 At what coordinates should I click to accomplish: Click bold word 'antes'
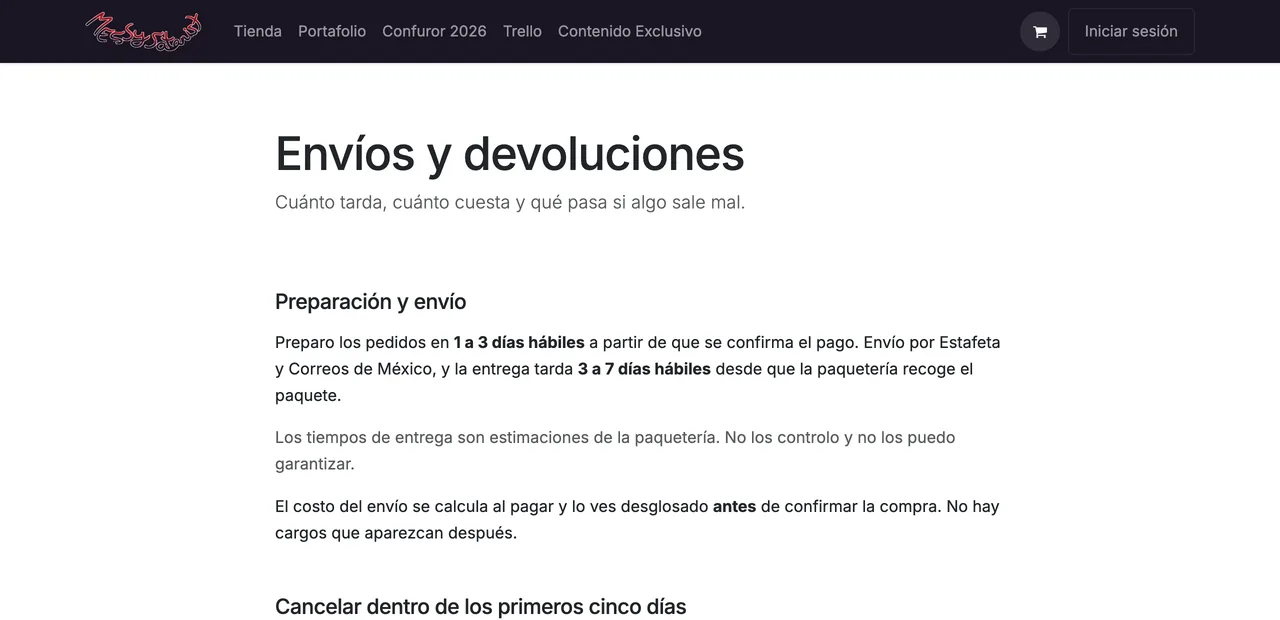point(734,506)
